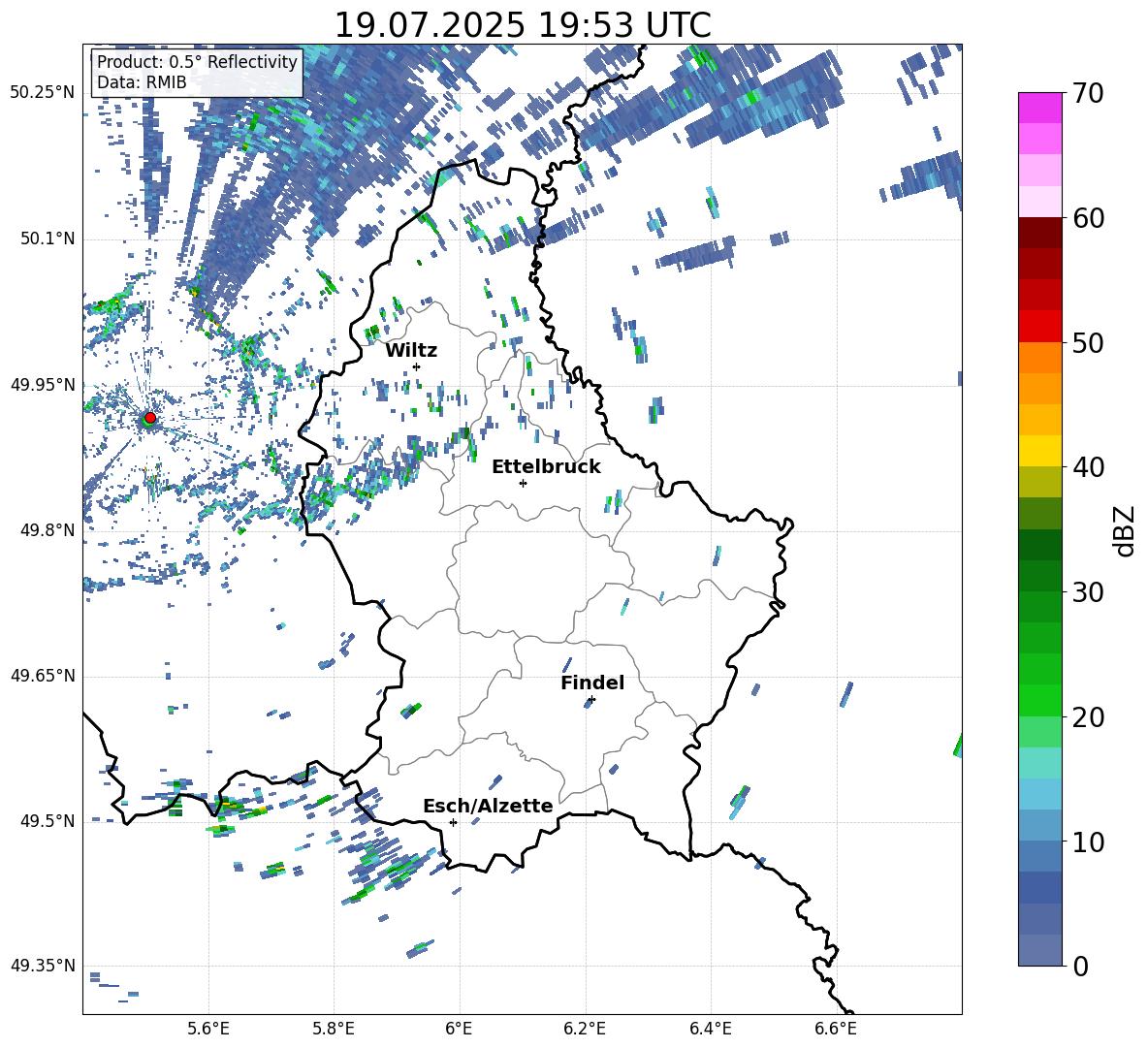Click the 5.8°E longitude label
The width and height of the screenshot is (1148, 1048).
click(334, 1029)
